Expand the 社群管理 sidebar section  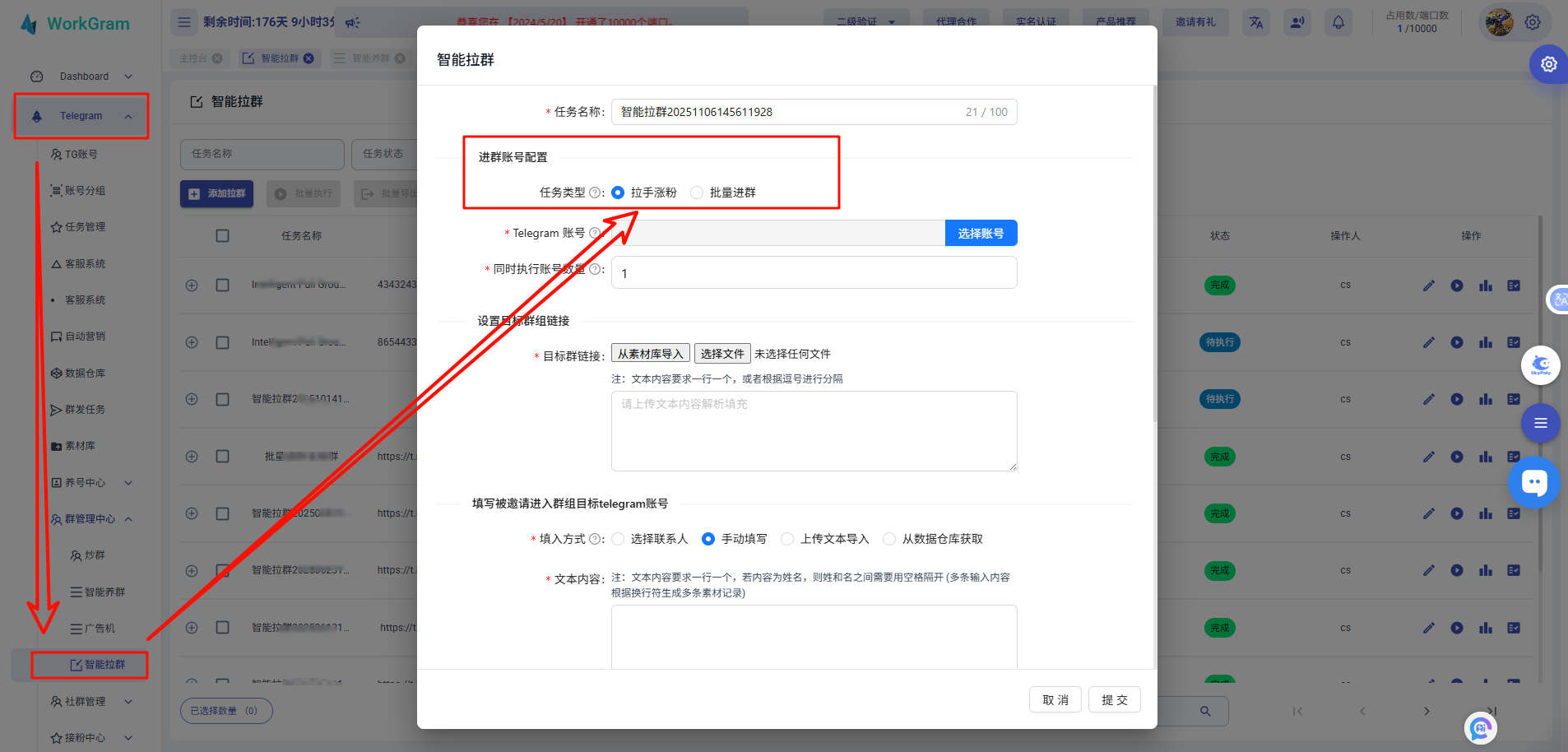tap(128, 702)
